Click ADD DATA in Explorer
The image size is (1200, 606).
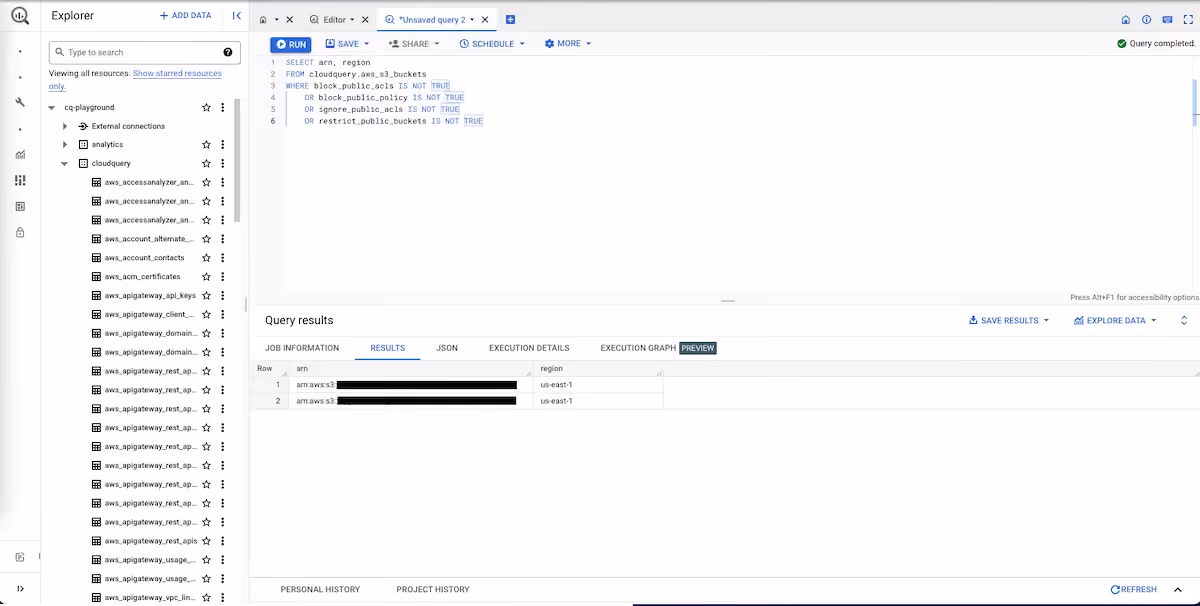pos(186,16)
